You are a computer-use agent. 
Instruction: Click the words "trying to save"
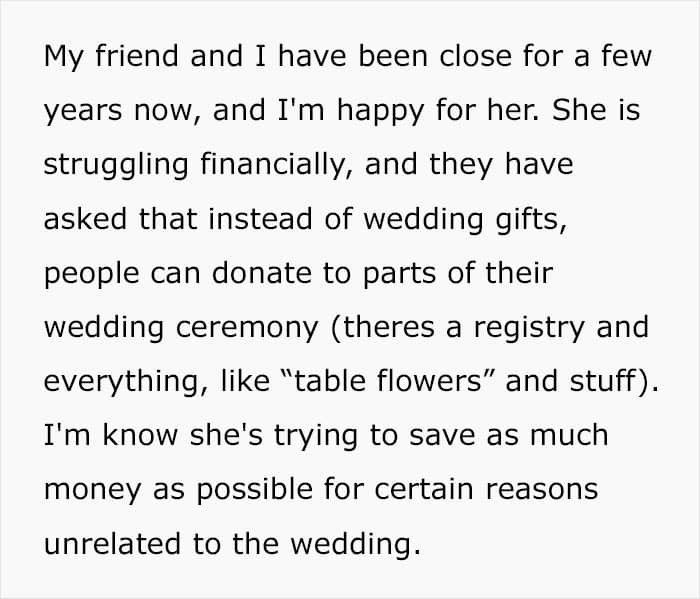372,437
